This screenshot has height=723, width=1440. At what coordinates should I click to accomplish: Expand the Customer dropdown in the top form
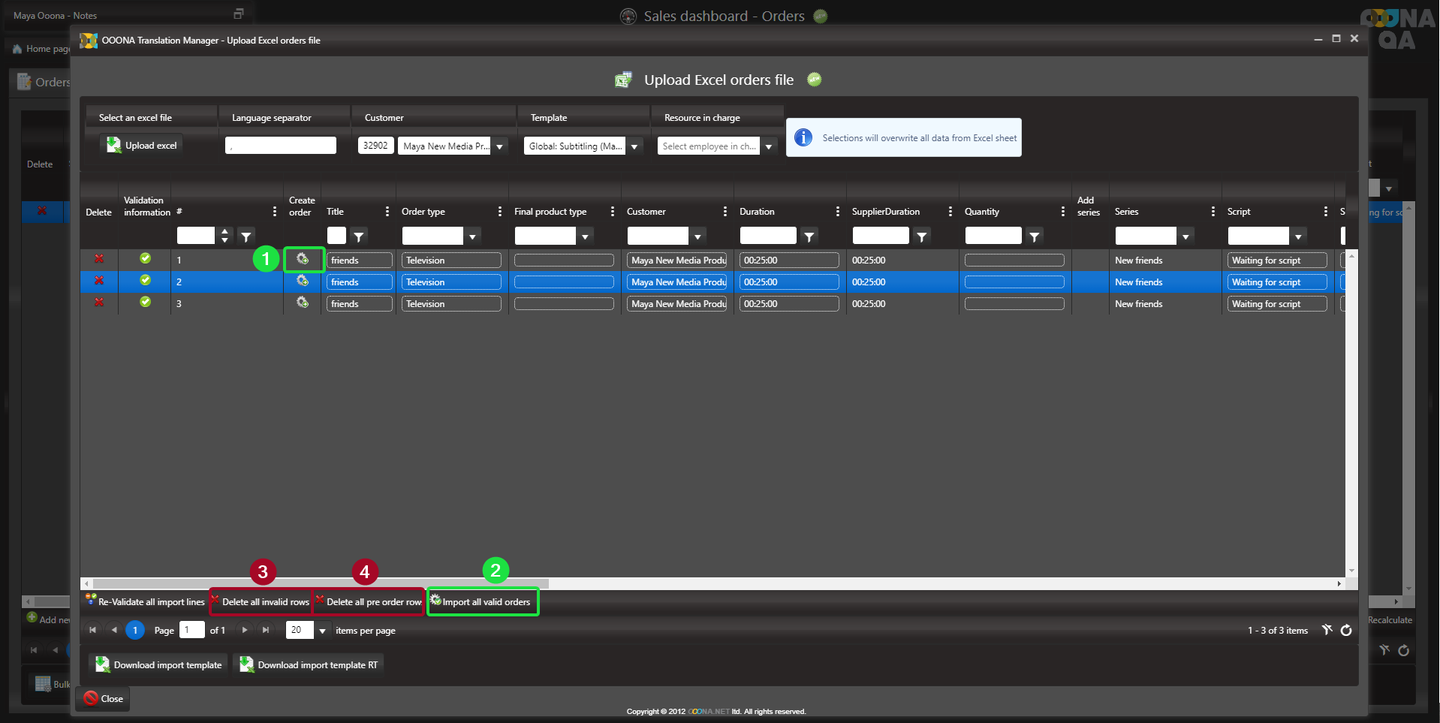(x=500, y=146)
